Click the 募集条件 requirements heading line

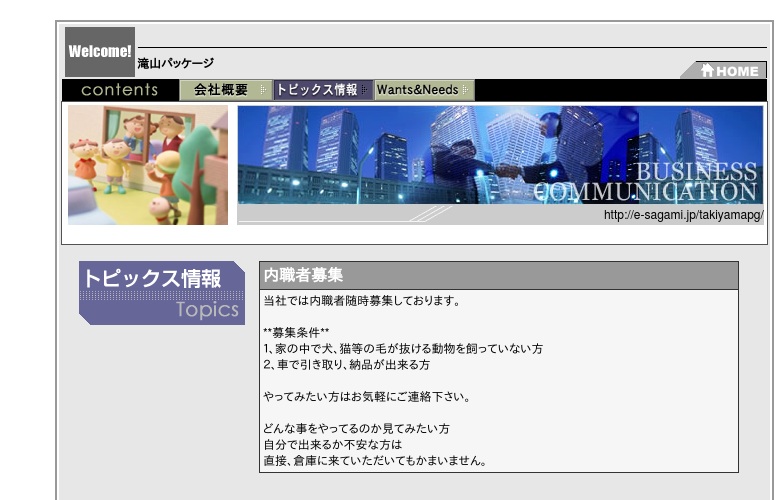coord(296,332)
